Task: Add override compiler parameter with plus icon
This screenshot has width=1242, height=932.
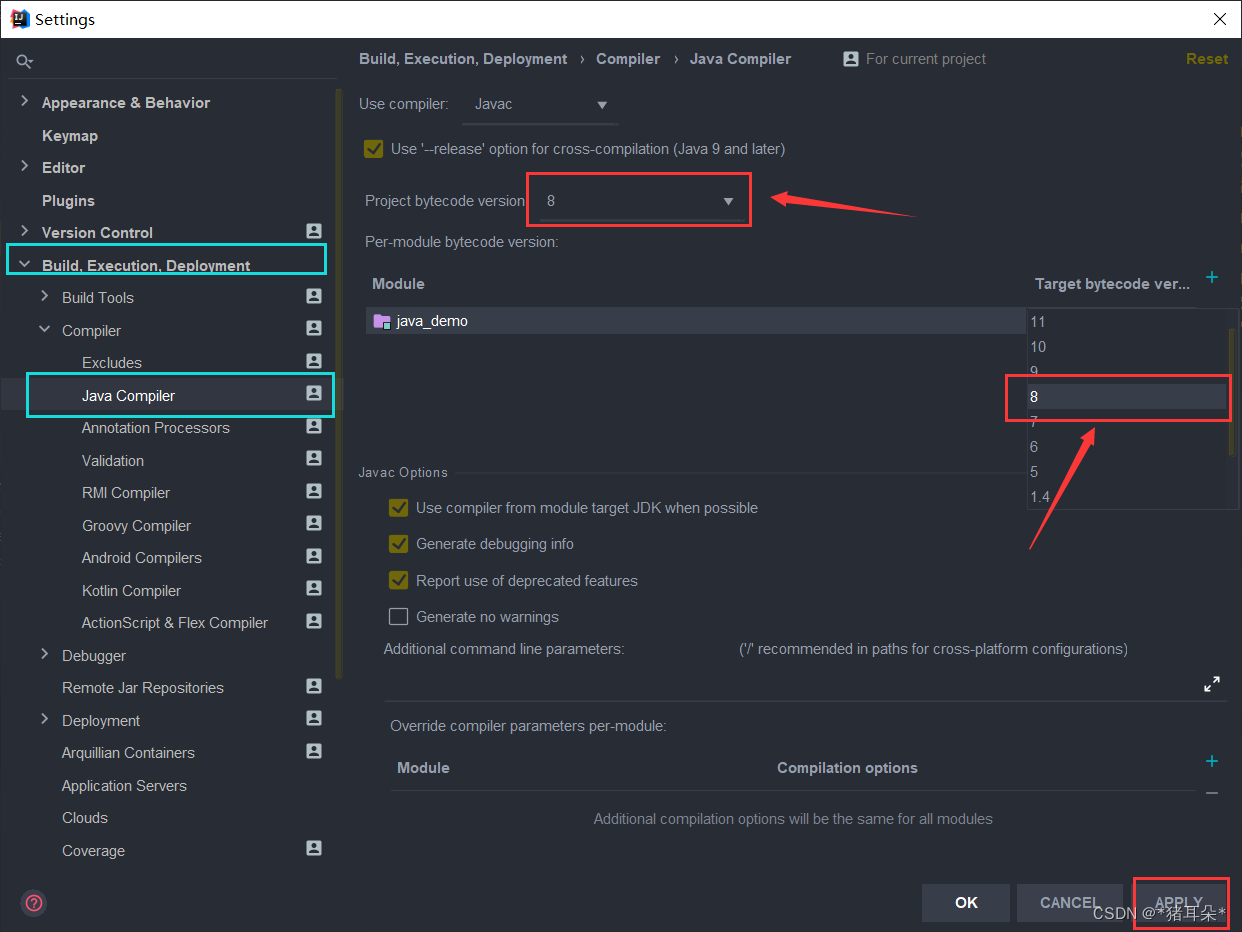Action: 1212,761
